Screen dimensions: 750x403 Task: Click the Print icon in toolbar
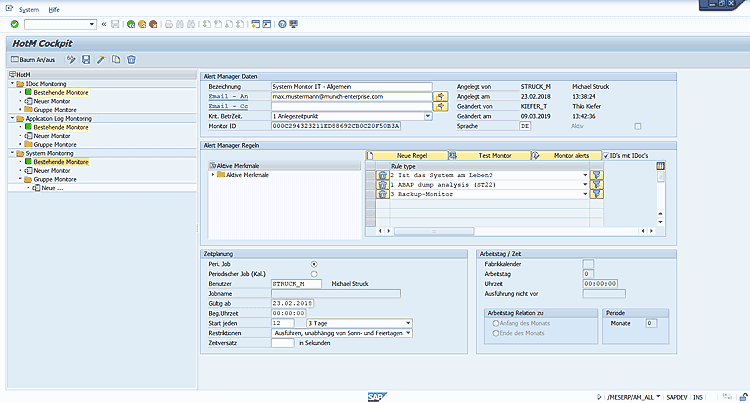point(168,24)
